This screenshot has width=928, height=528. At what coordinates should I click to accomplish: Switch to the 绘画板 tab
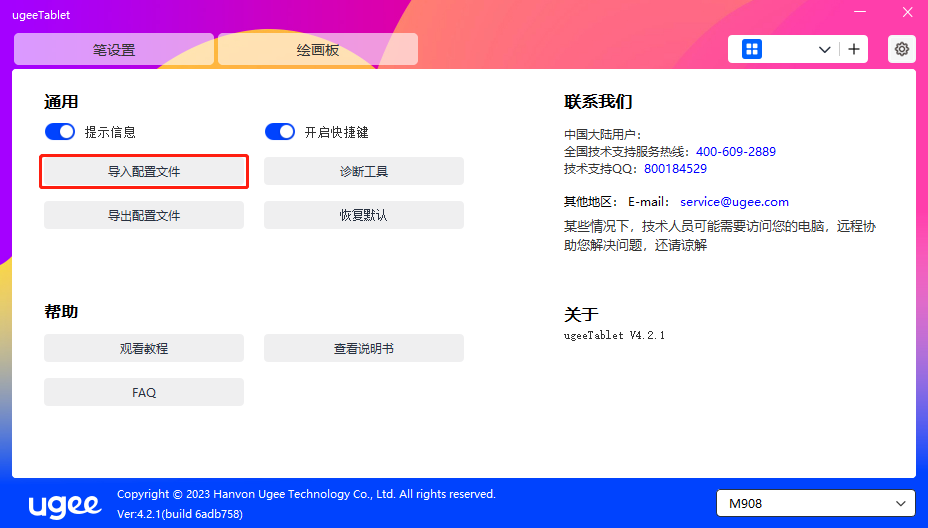tap(318, 49)
